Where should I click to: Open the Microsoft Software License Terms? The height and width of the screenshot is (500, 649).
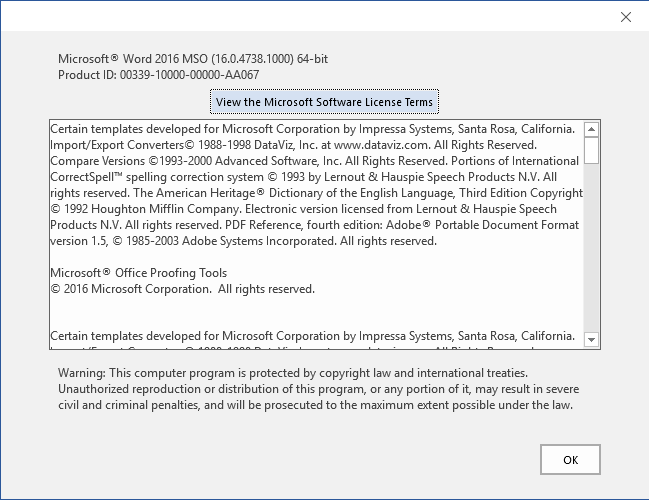point(324,102)
